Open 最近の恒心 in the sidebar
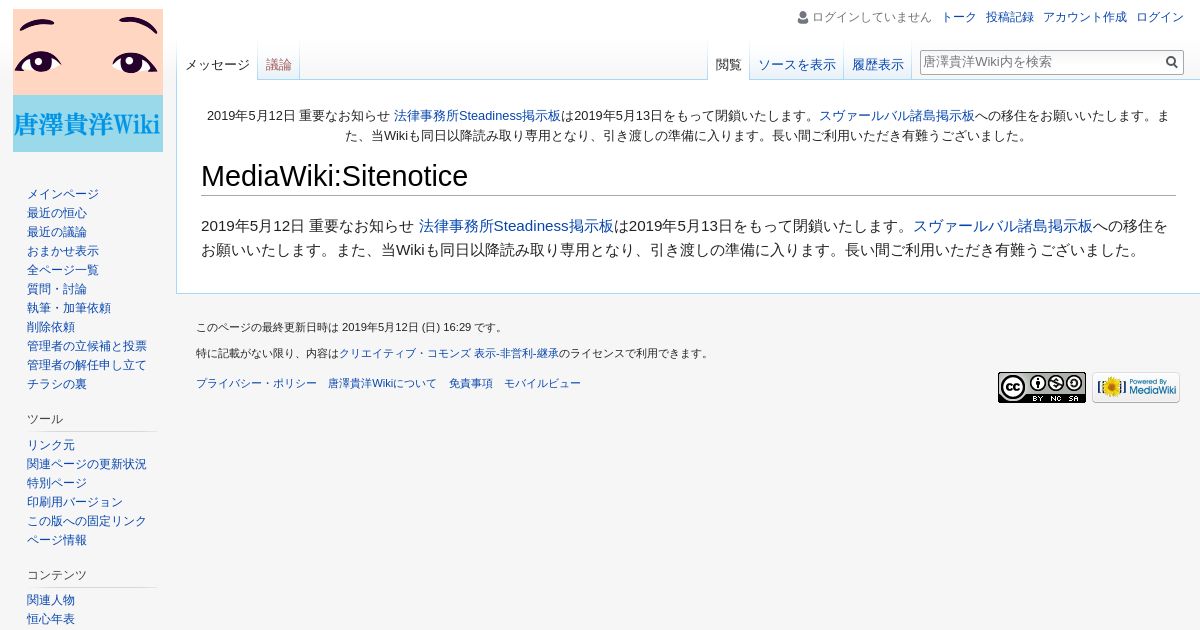The width and height of the screenshot is (1200, 630). pos(57,213)
